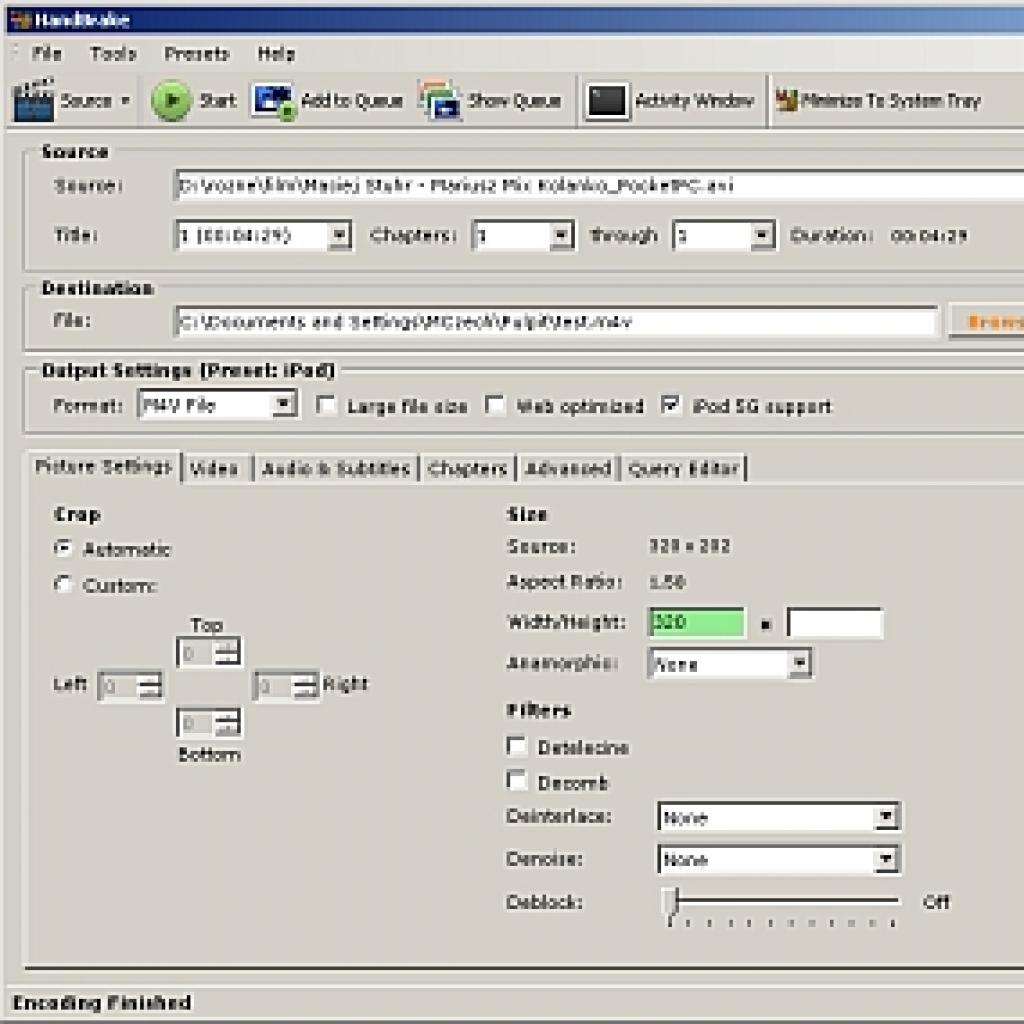Switch to the Chapters tab

[467, 468]
